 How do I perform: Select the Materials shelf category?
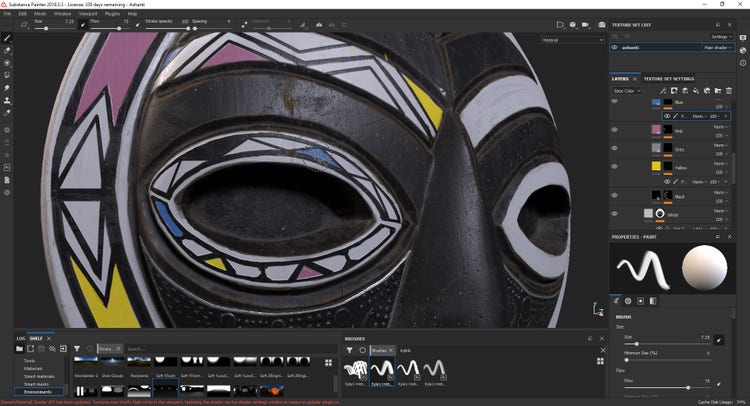(x=33, y=368)
